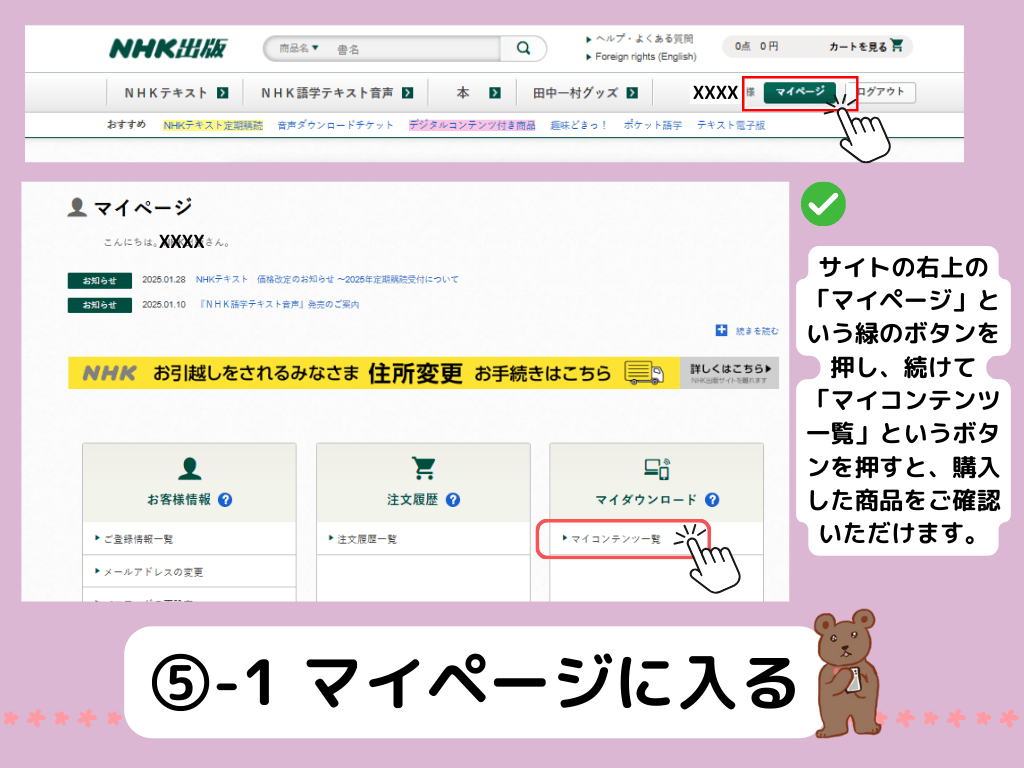Open the 商品名 search category dropdown
This screenshot has width=1024, height=768.
298,48
